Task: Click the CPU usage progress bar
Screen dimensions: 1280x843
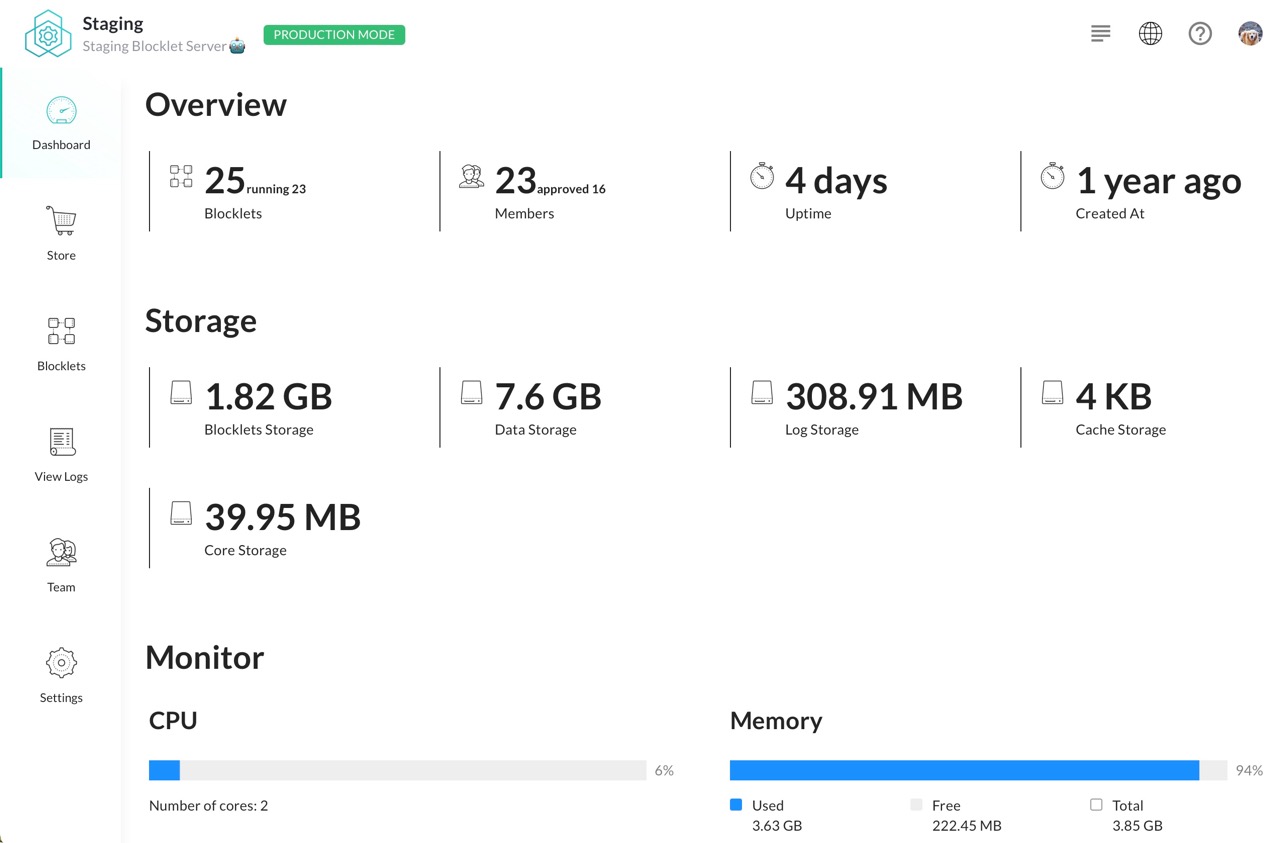Action: [397, 770]
